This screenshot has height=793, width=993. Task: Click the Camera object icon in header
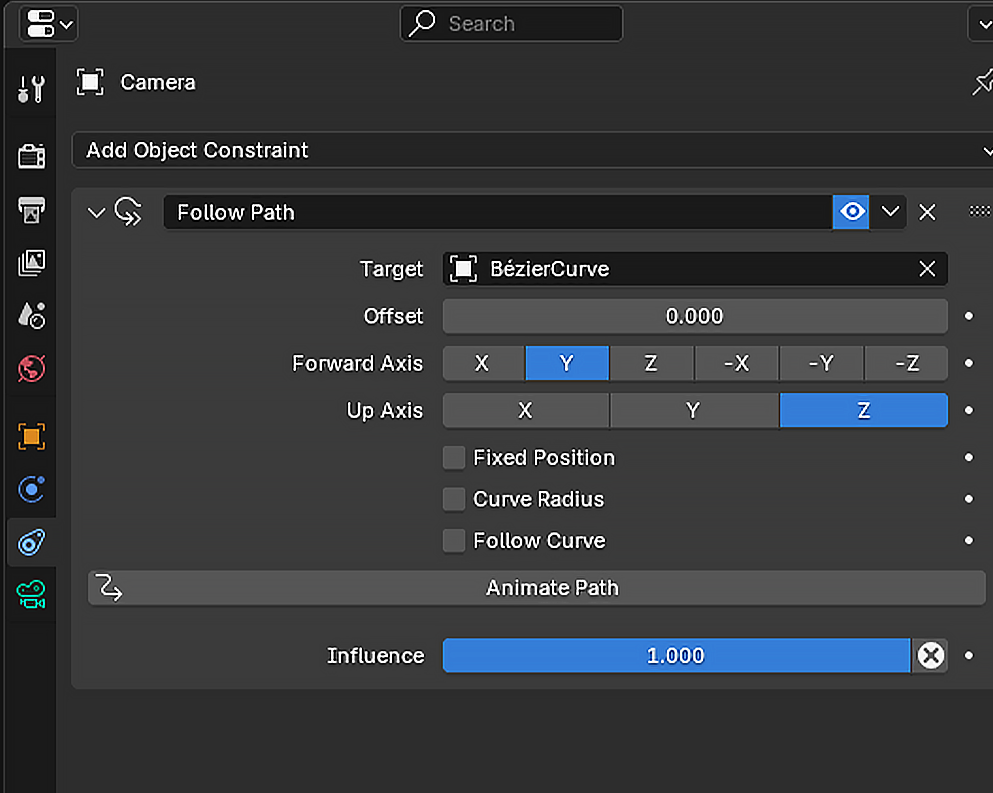[x=90, y=82]
